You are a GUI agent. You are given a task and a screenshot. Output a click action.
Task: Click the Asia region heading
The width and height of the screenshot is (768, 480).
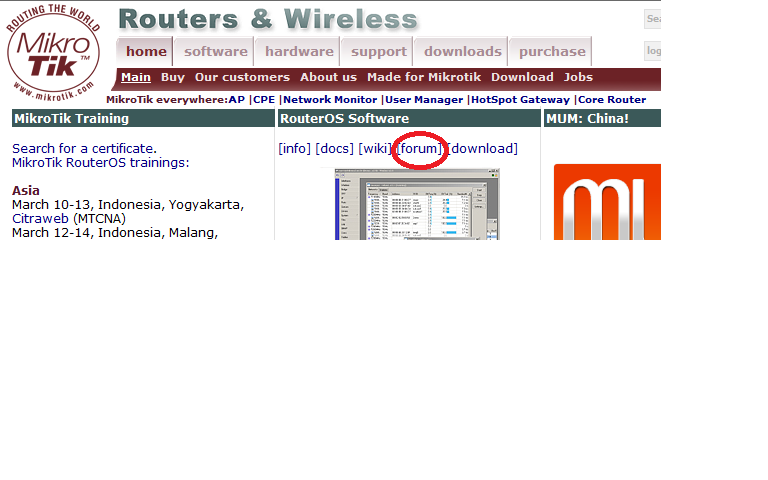point(26,191)
